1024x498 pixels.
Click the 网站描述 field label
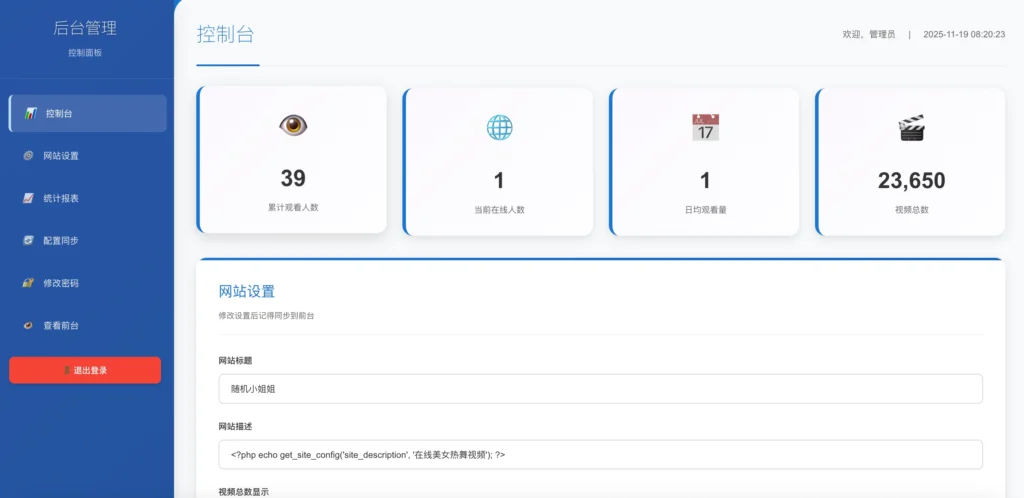[236, 426]
